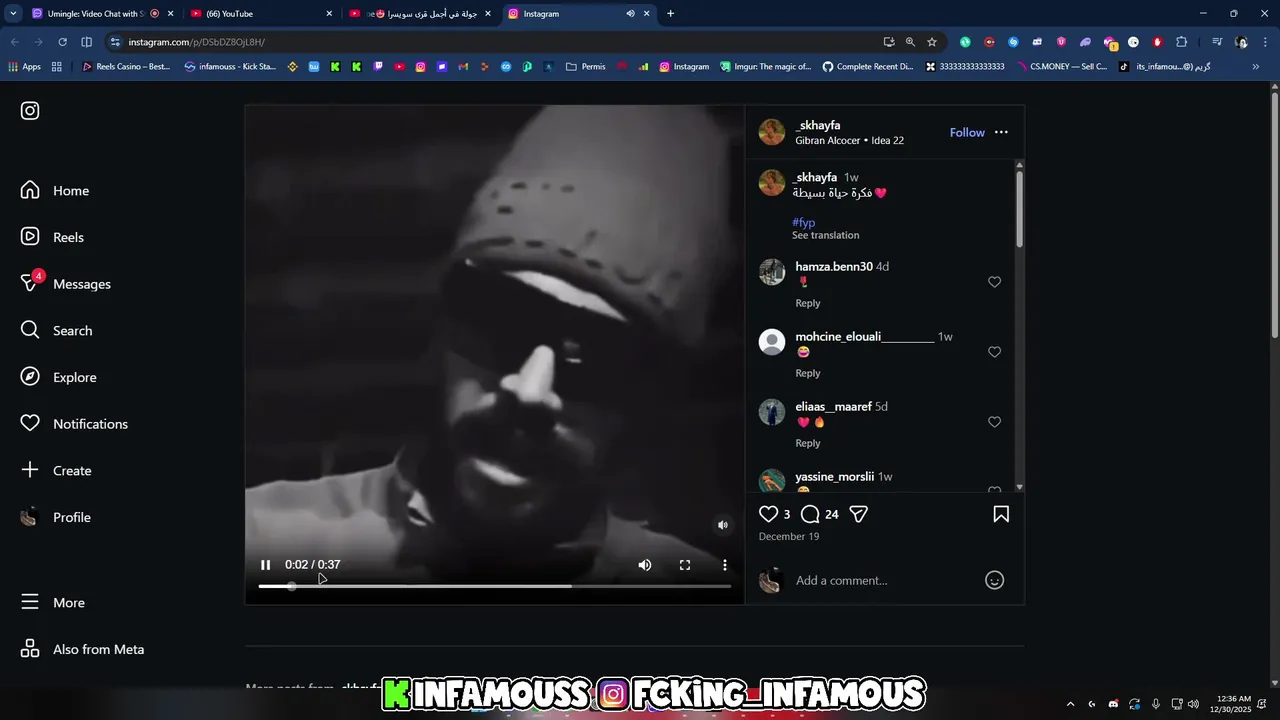Image resolution: width=1280 pixels, height=720 pixels.
Task: Like mohcine_elouali's comment
Action: click(994, 352)
